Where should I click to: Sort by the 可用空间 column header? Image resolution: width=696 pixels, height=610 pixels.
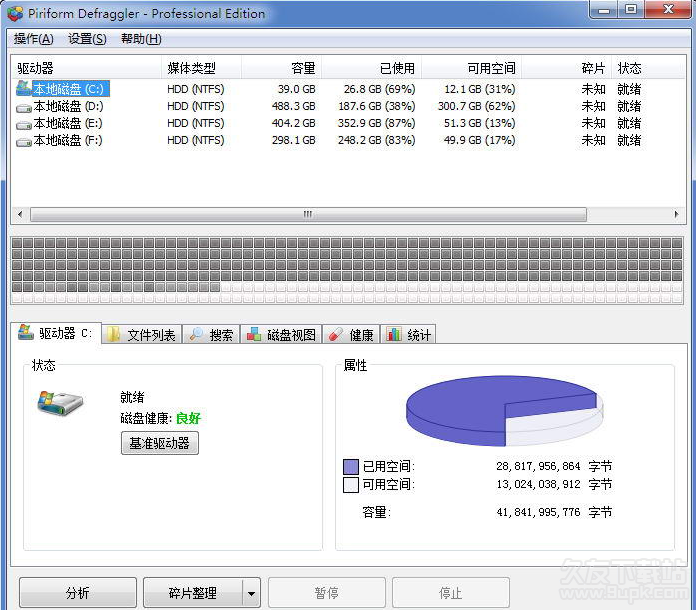(471, 68)
